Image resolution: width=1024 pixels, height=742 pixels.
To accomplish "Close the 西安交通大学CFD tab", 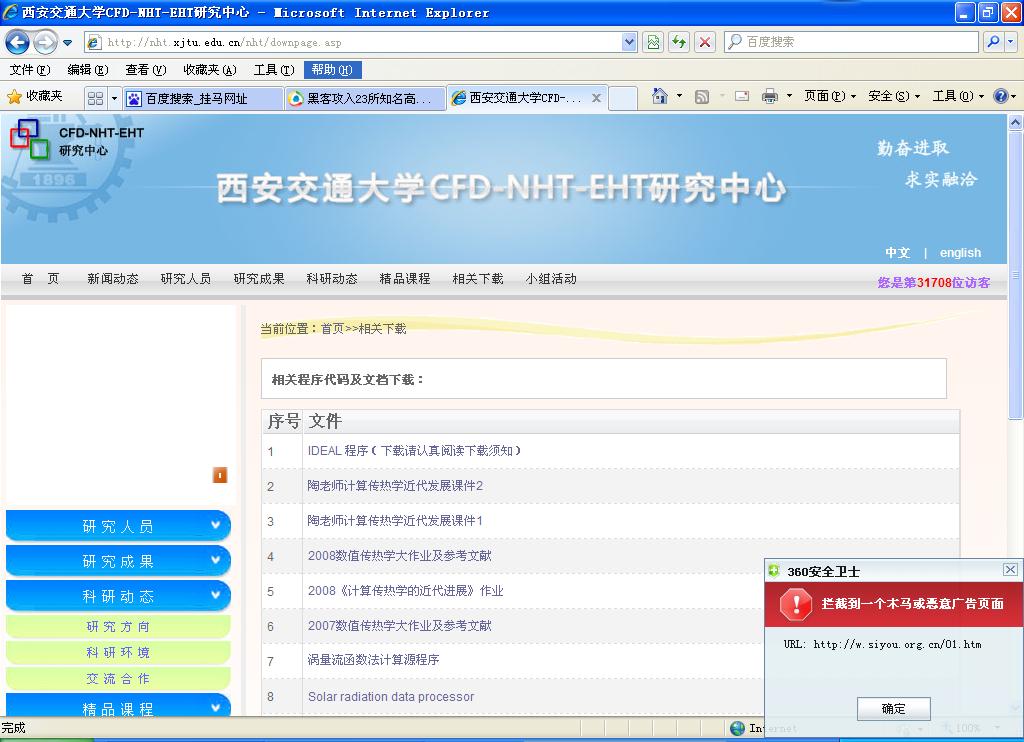I will 596,98.
